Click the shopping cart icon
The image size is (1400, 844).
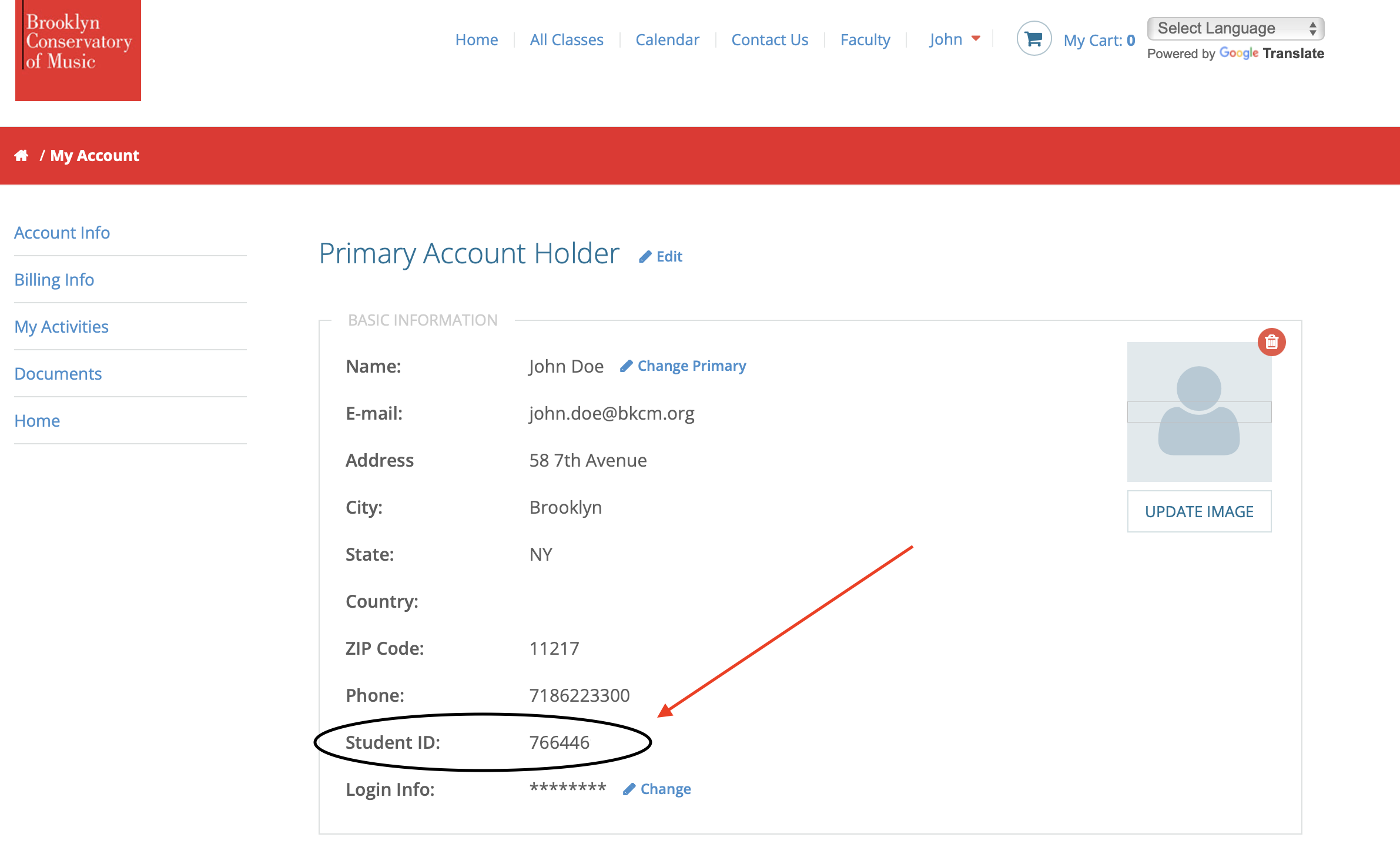tap(1033, 39)
